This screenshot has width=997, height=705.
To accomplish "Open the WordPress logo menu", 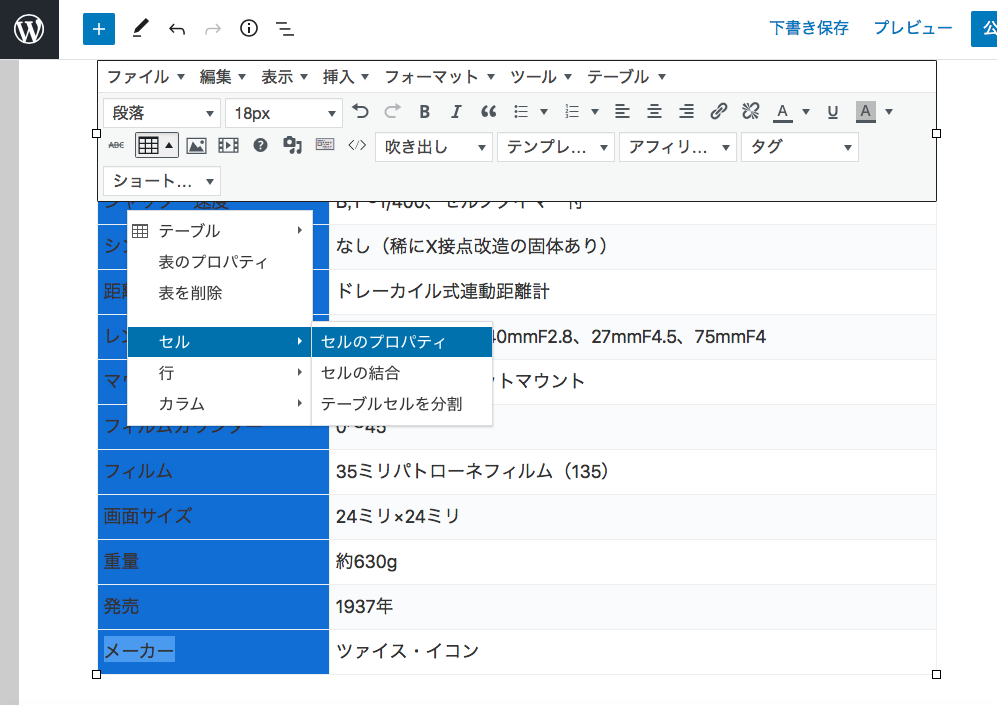I will click(x=29, y=29).
